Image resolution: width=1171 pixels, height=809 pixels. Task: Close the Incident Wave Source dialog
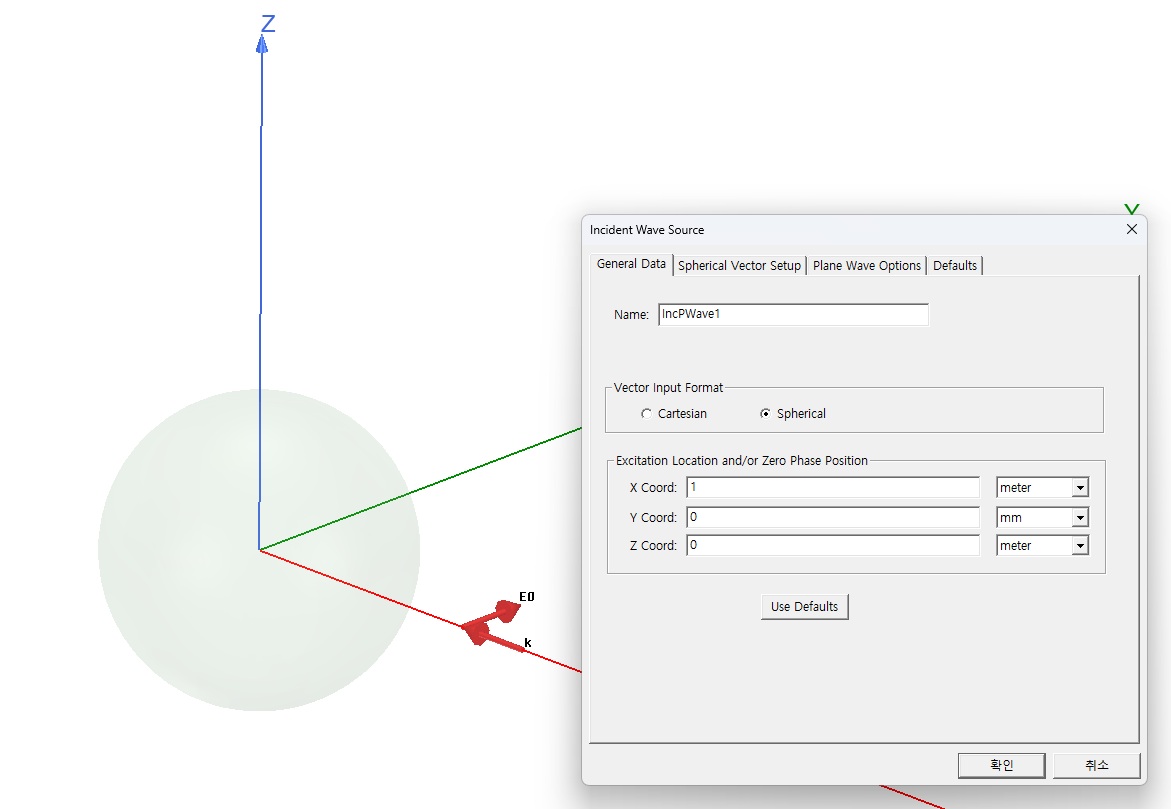tap(1132, 229)
